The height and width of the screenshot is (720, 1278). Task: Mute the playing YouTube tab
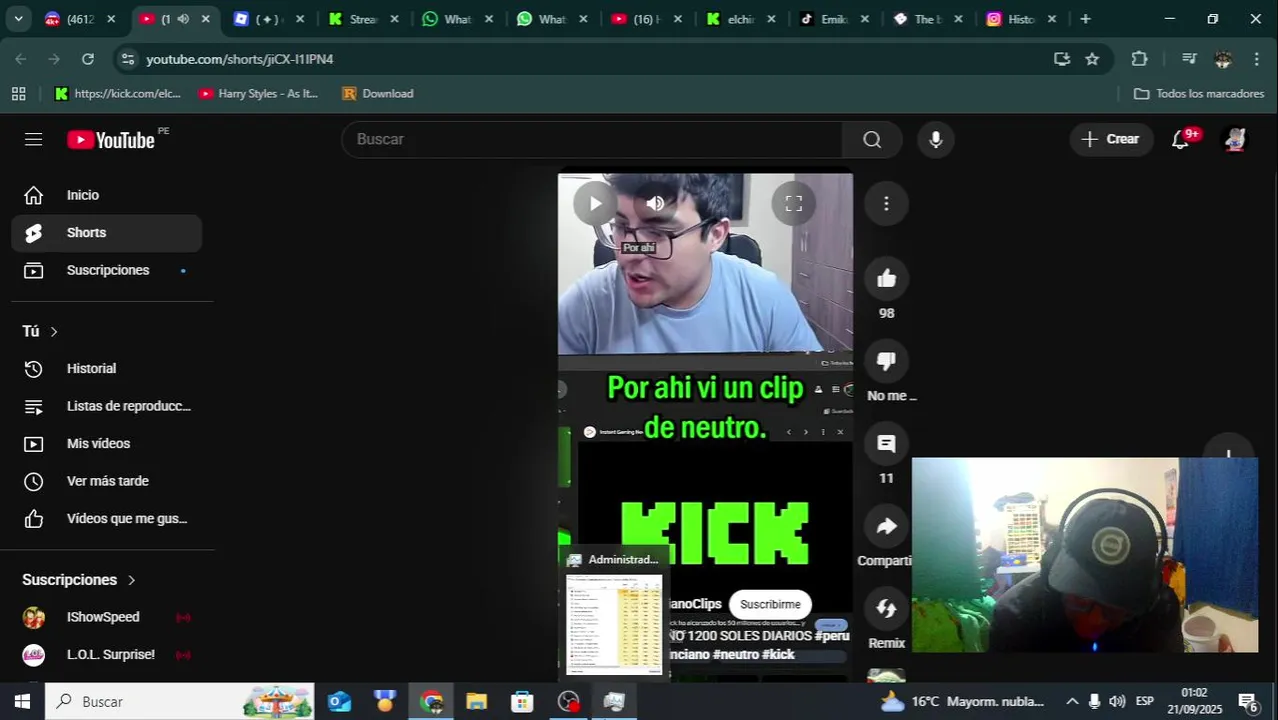[x=183, y=19]
